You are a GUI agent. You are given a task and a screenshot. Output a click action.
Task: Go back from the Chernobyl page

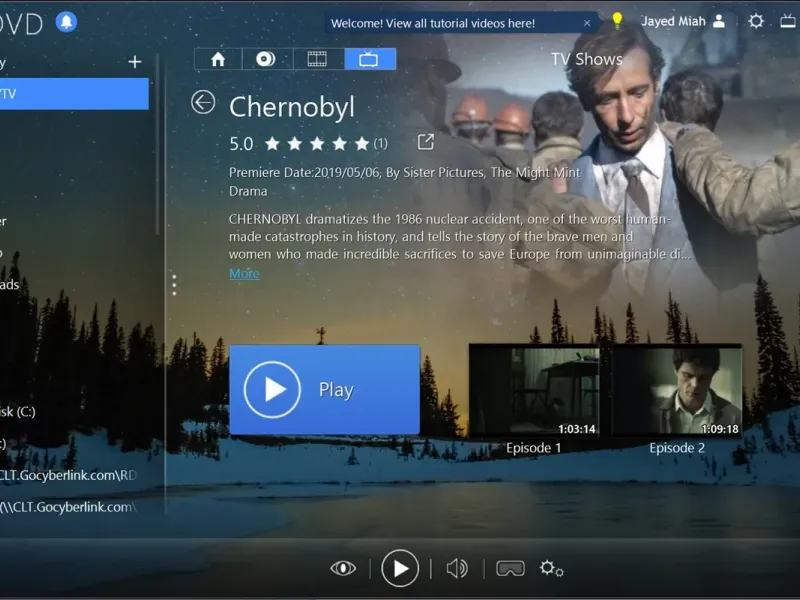[x=203, y=102]
